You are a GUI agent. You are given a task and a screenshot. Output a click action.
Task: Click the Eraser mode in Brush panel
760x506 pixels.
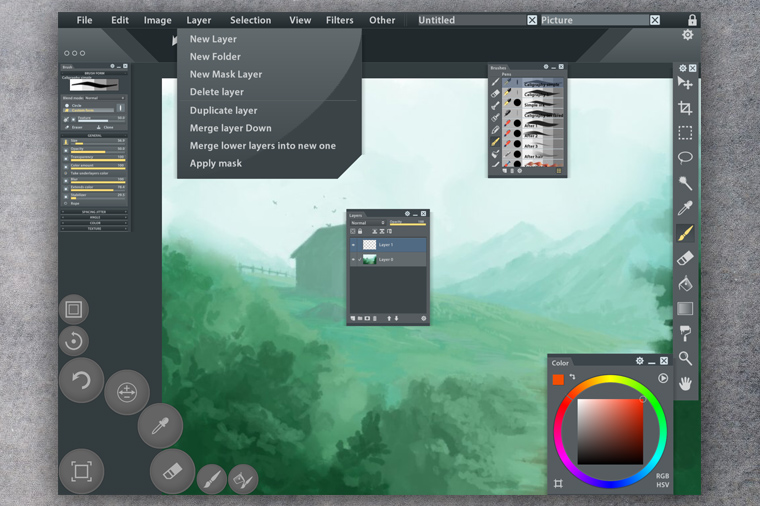(x=74, y=127)
